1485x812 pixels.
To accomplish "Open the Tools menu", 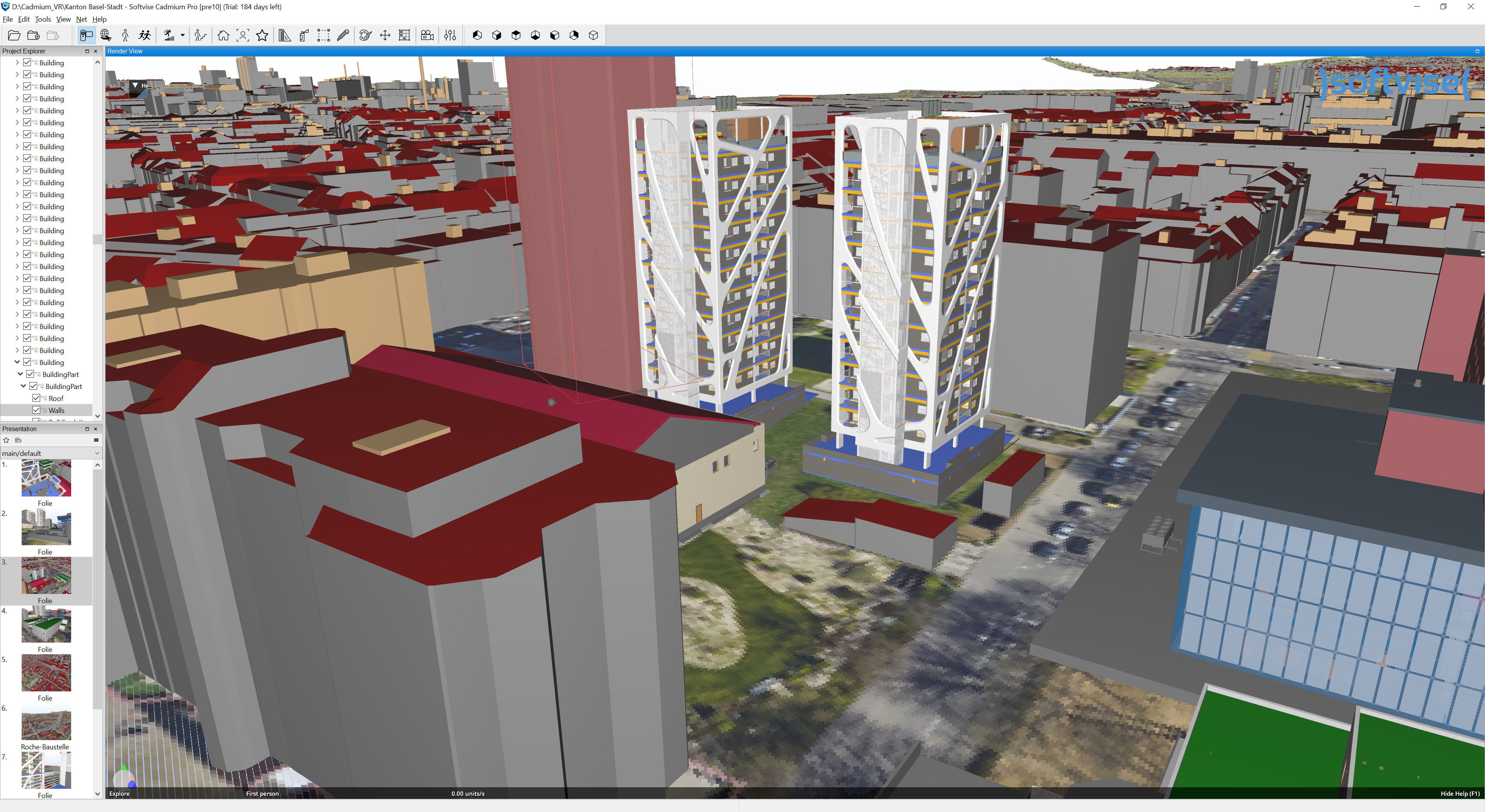I will pos(43,19).
